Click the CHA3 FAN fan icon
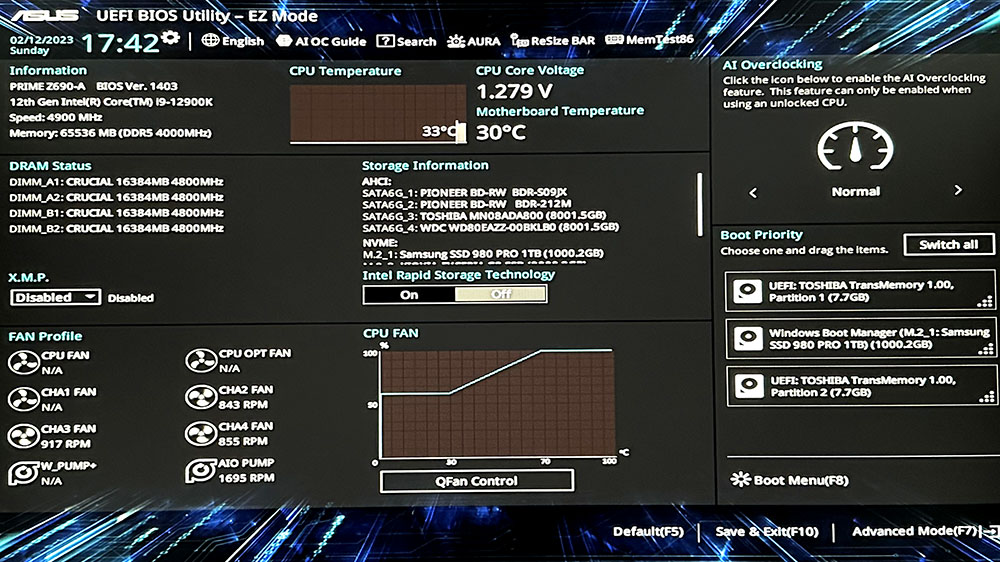1000x562 pixels. point(23,436)
